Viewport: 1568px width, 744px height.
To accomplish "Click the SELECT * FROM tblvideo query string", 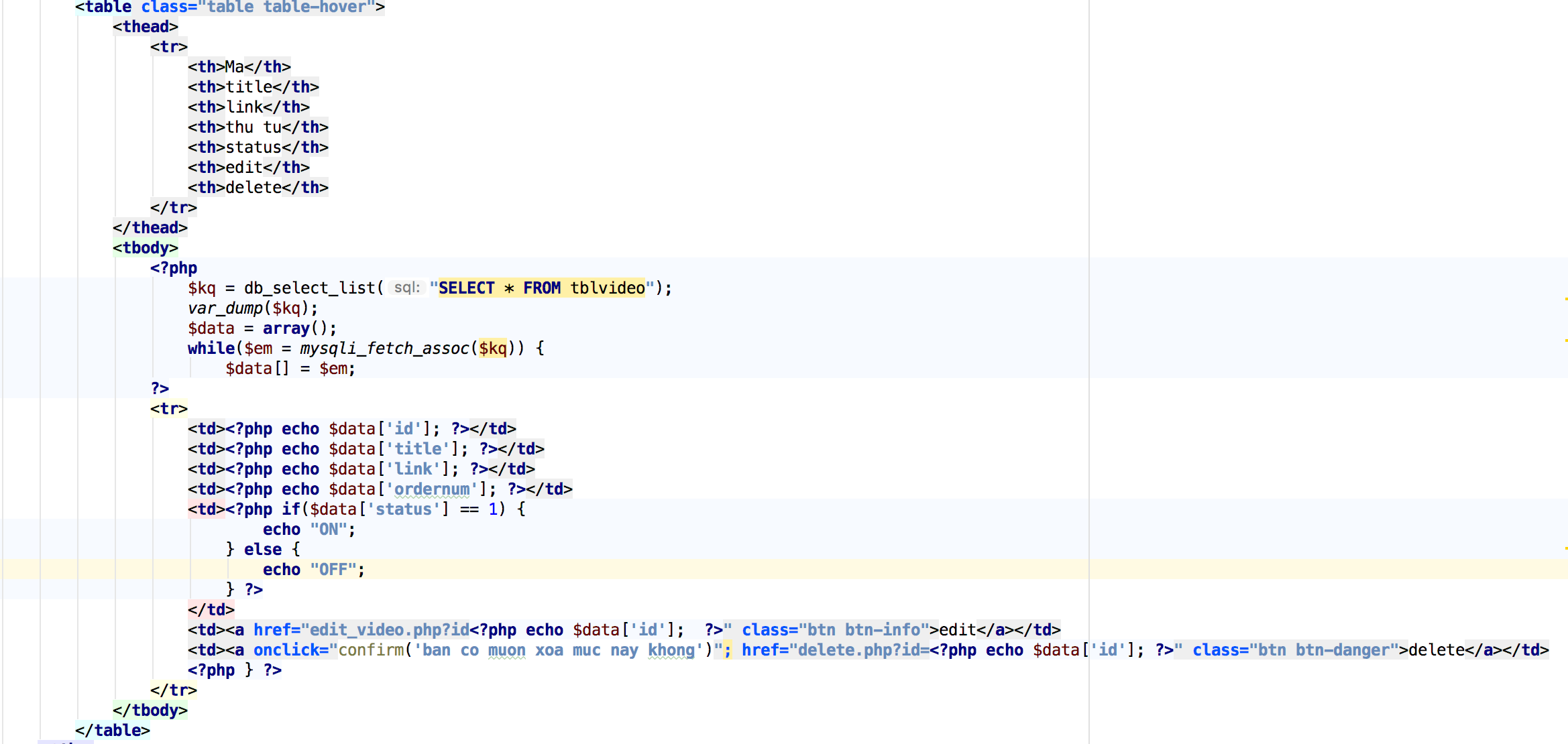I will click(541, 288).
